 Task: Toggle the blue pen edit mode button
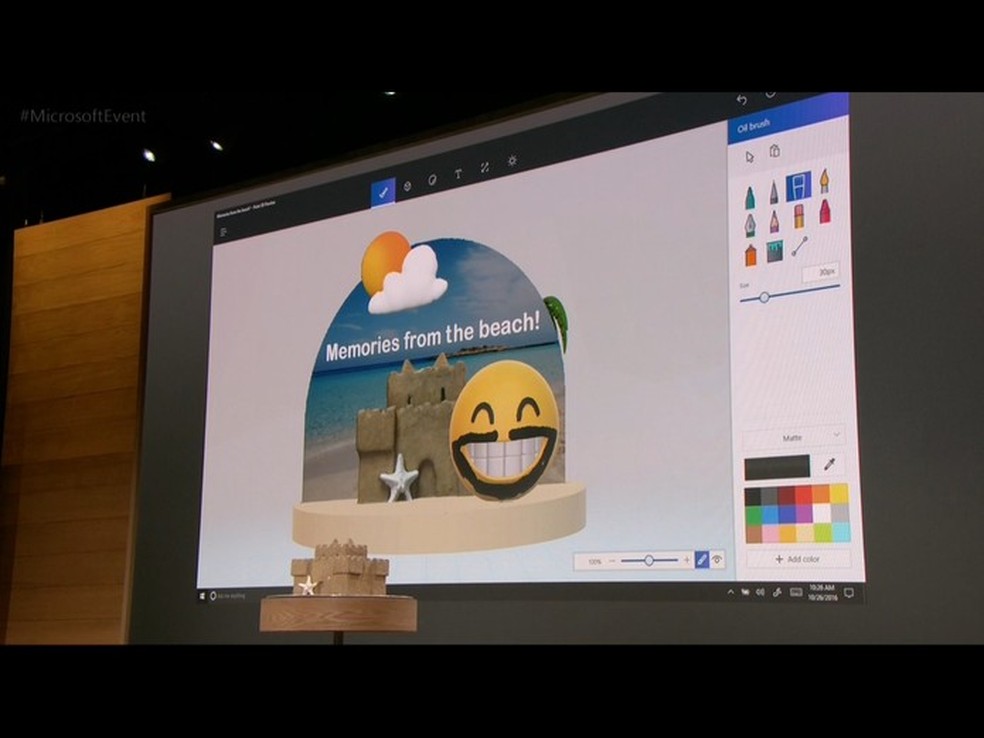pos(702,560)
